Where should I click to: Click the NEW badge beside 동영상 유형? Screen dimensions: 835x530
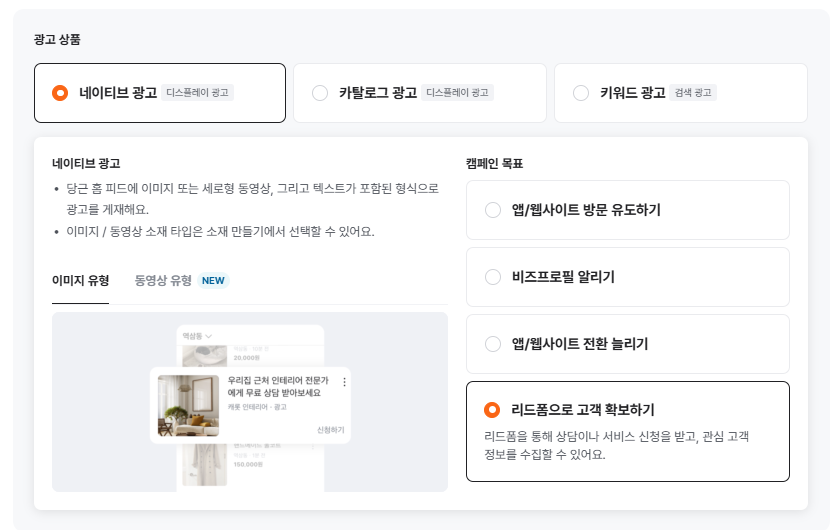[x=213, y=281]
